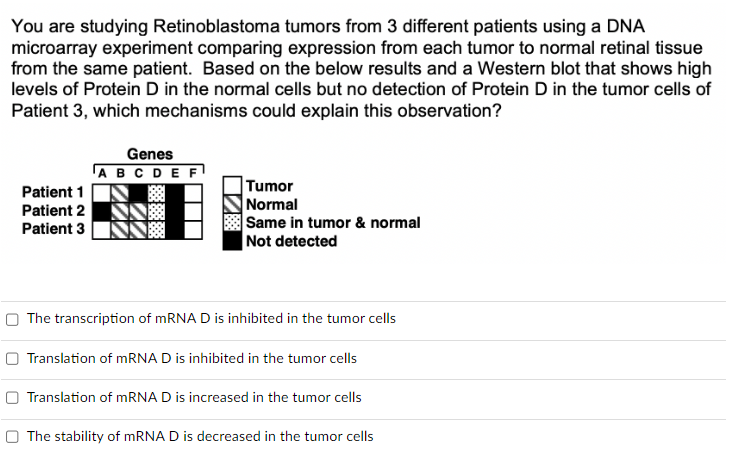
Task: Click the white 'Tumor' legend swatch
Action: [x=232, y=186]
